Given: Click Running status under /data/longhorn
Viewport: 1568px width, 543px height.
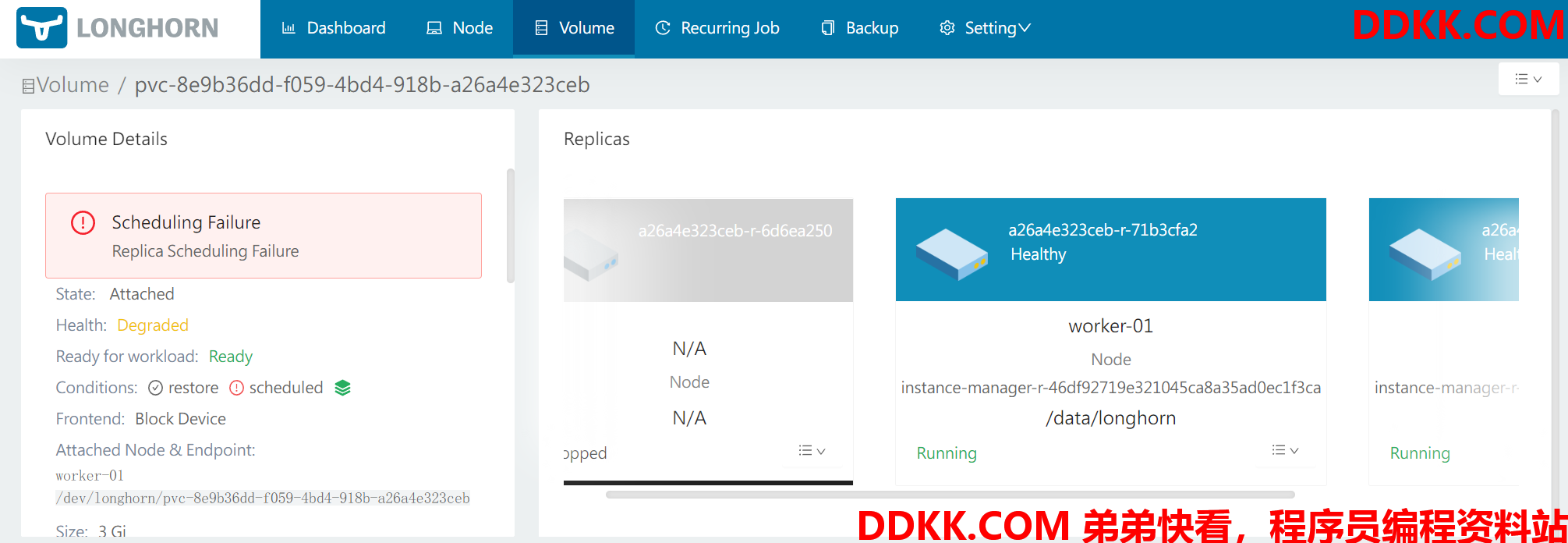Looking at the screenshot, I should pyautogui.click(x=947, y=453).
